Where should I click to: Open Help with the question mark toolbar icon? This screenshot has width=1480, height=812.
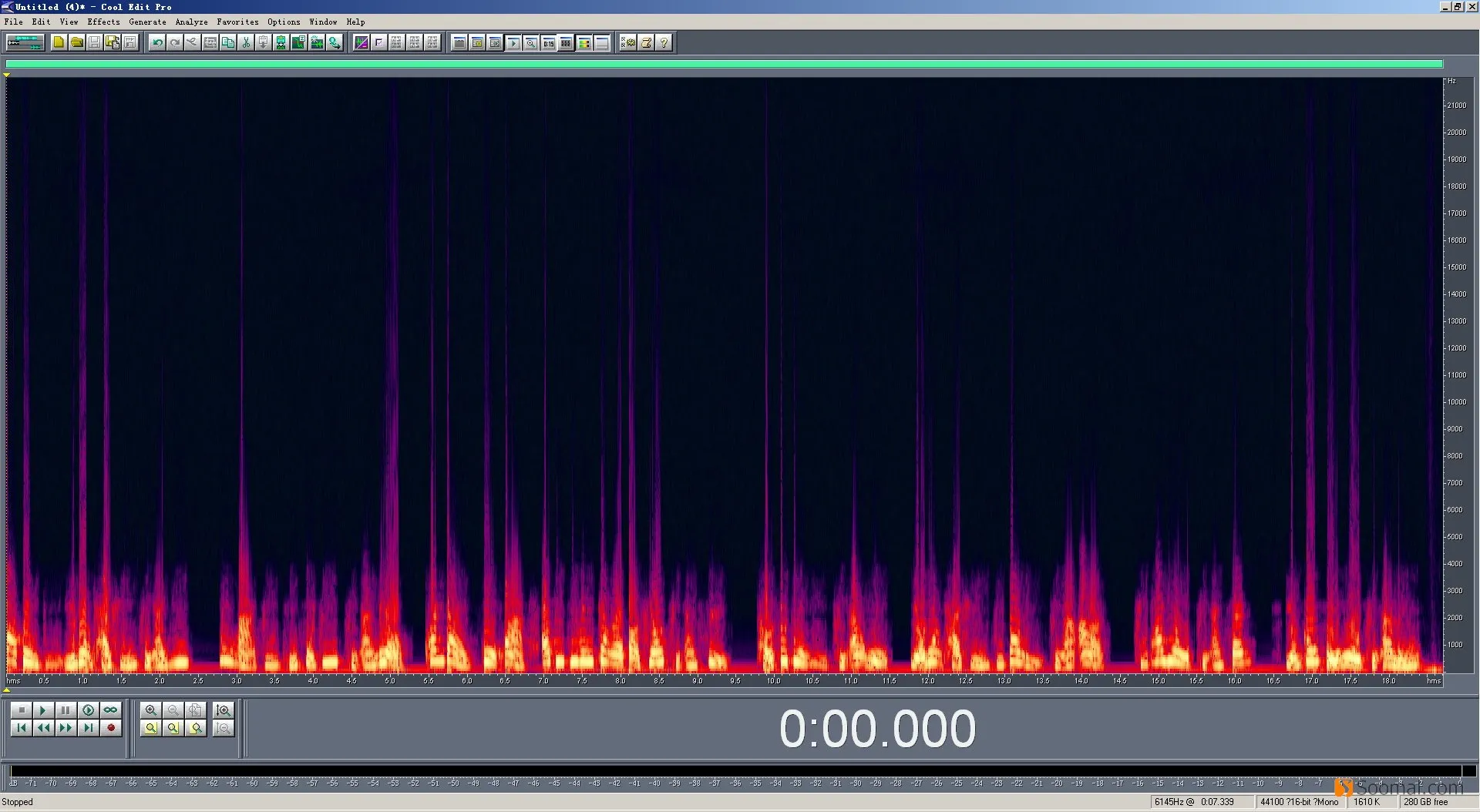point(664,42)
